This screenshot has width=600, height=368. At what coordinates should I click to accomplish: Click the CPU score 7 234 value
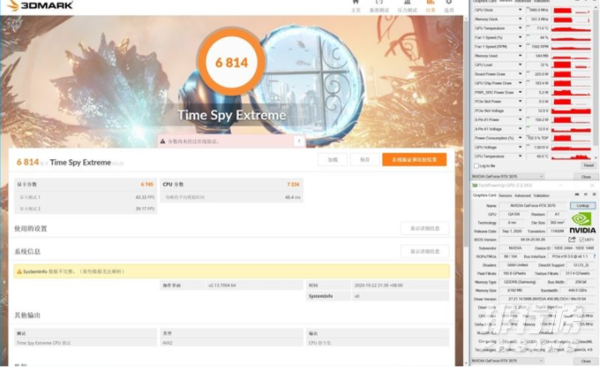[293, 184]
